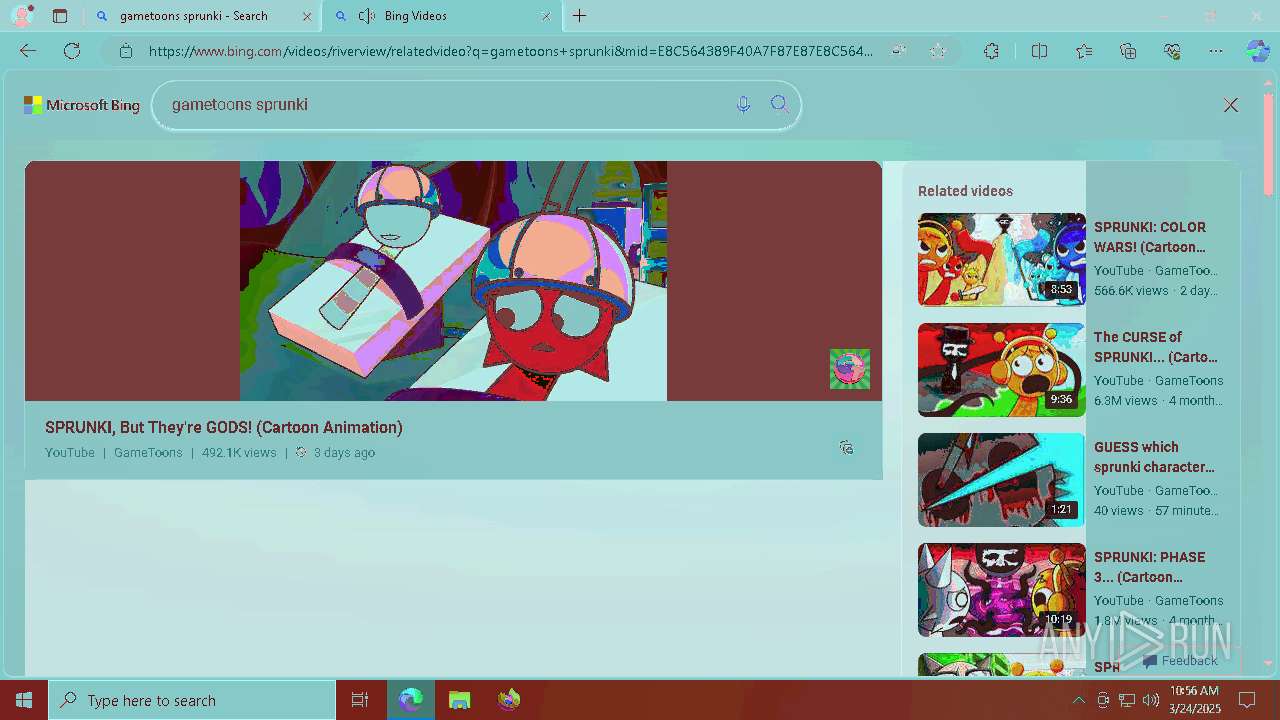This screenshot has width=1280, height=720.
Task: Close the Bing Videos tab
Action: pos(546,16)
